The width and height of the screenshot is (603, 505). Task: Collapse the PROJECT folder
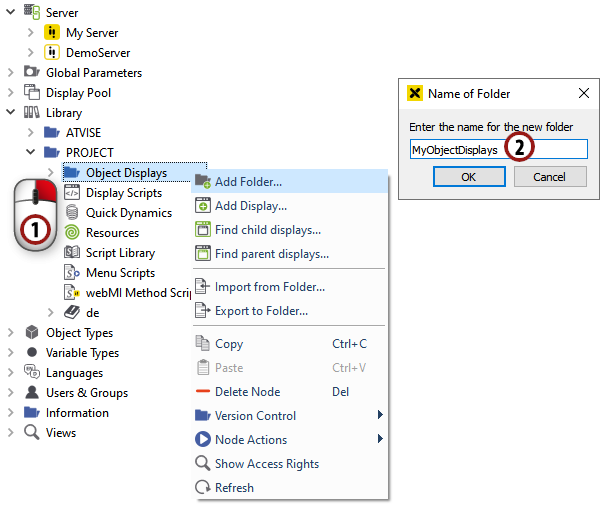click(x=31, y=152)
